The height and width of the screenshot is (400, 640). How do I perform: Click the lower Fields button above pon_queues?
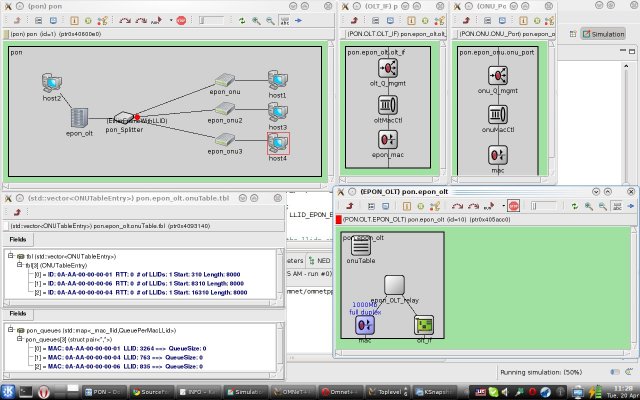[x=19, y=313]
